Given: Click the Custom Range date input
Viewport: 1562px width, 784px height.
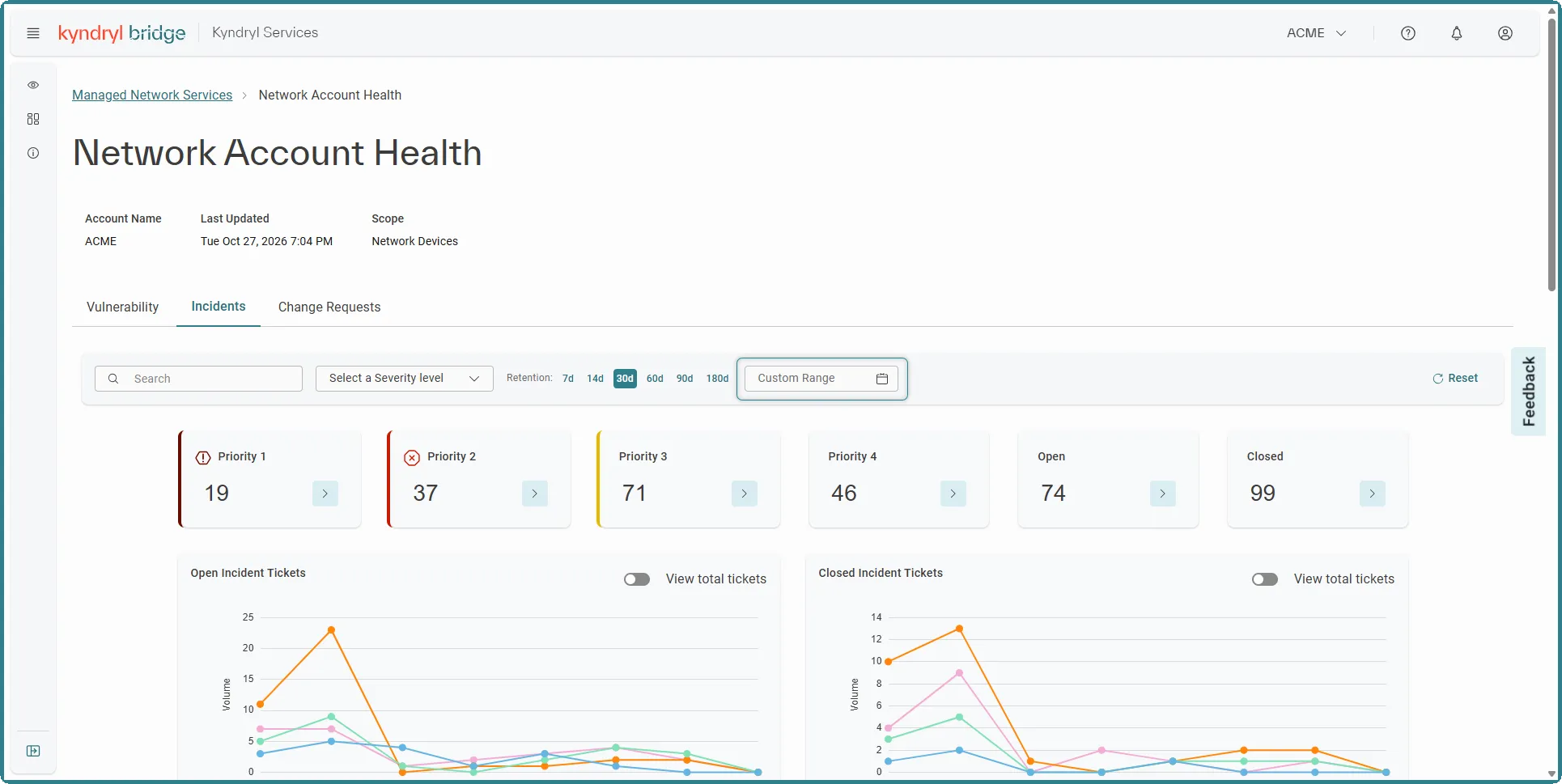Looking at the screenshot, I should click(821, 379).
